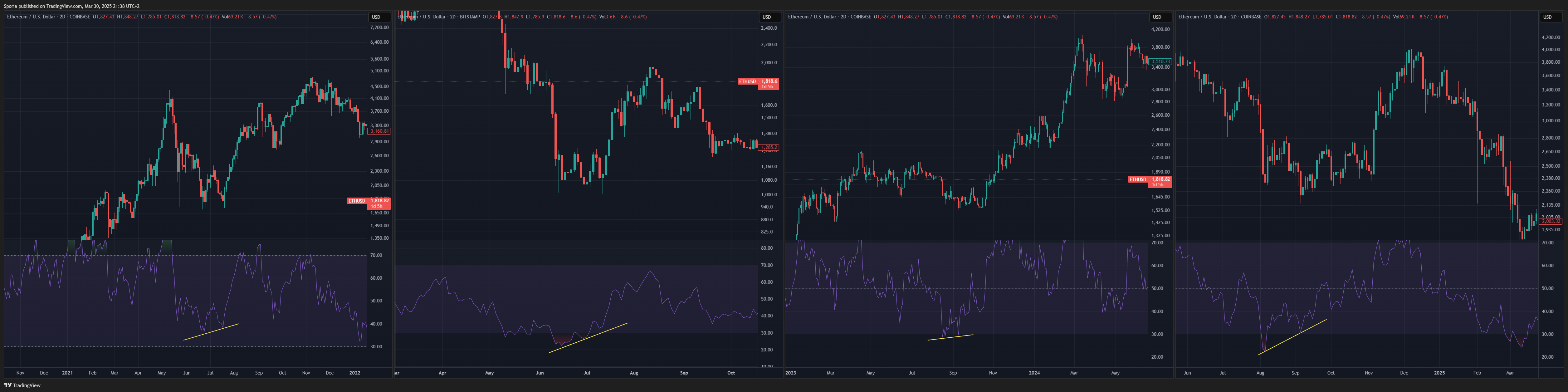Viewport: 1568px width, 392px height.
Task: Click the 10.00 RSI level in Bitstamp chart
Action: point(767,366)
